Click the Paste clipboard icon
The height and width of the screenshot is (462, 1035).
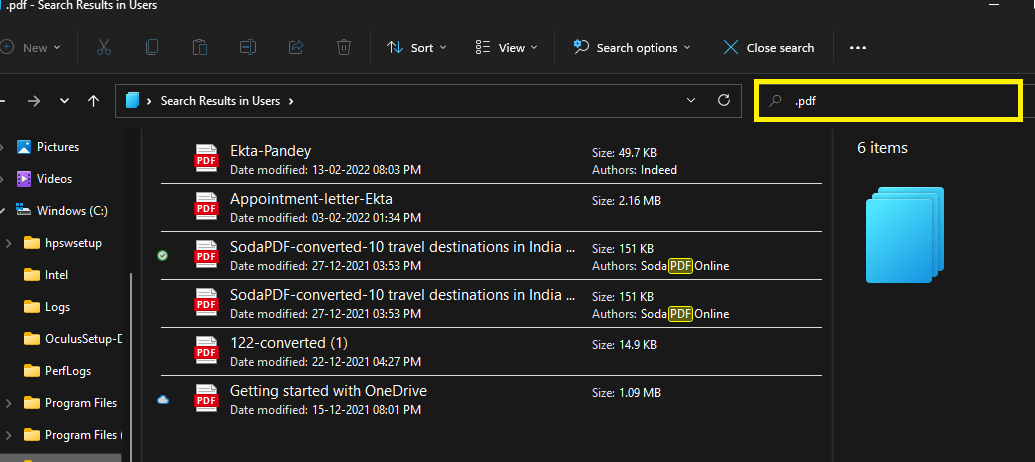(x=200, y=47)
